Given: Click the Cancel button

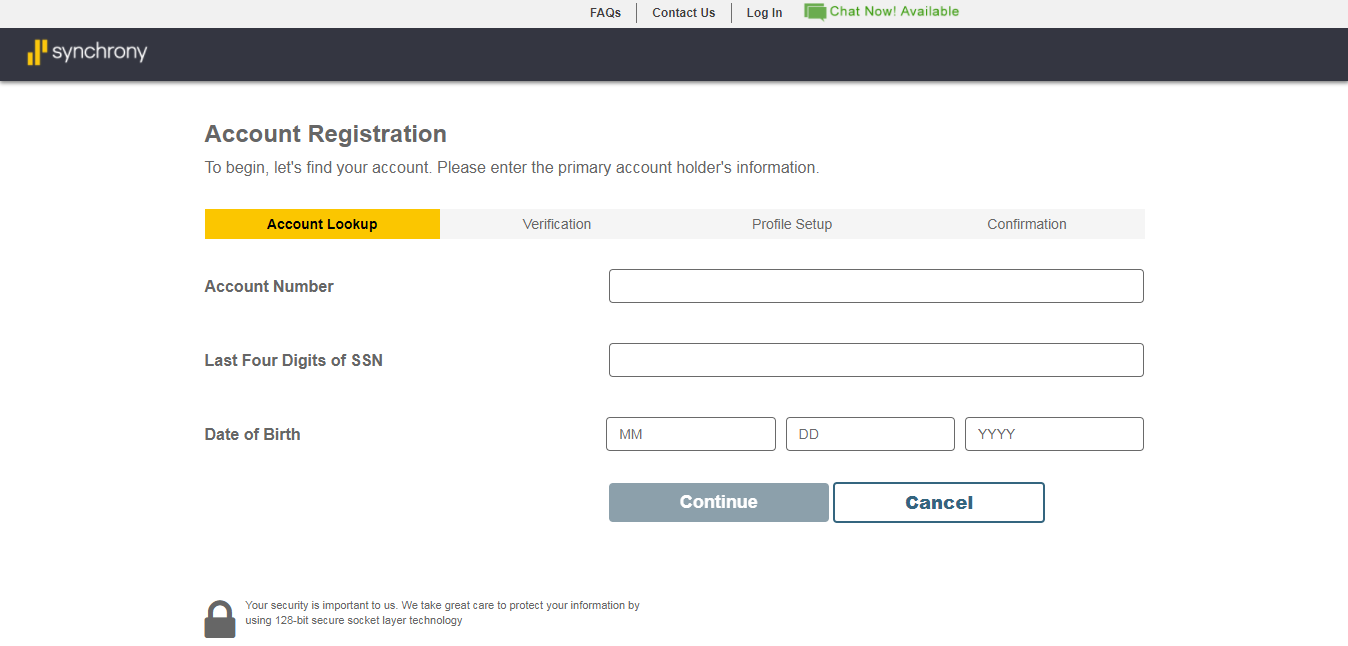Looking at the screenshot, I should coord(939,503).
